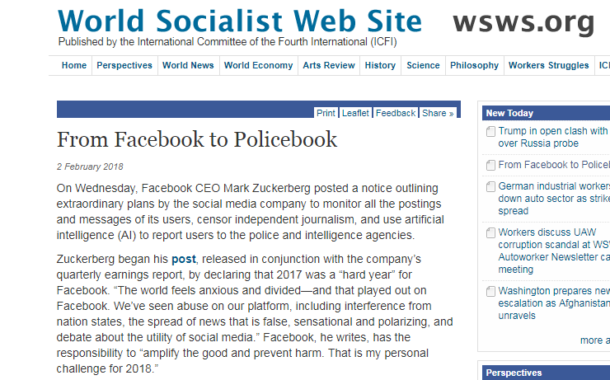The height and width of the screenshot is (380, 610).
Task: Open the Leaflet version link
Action: click(355, 113)
